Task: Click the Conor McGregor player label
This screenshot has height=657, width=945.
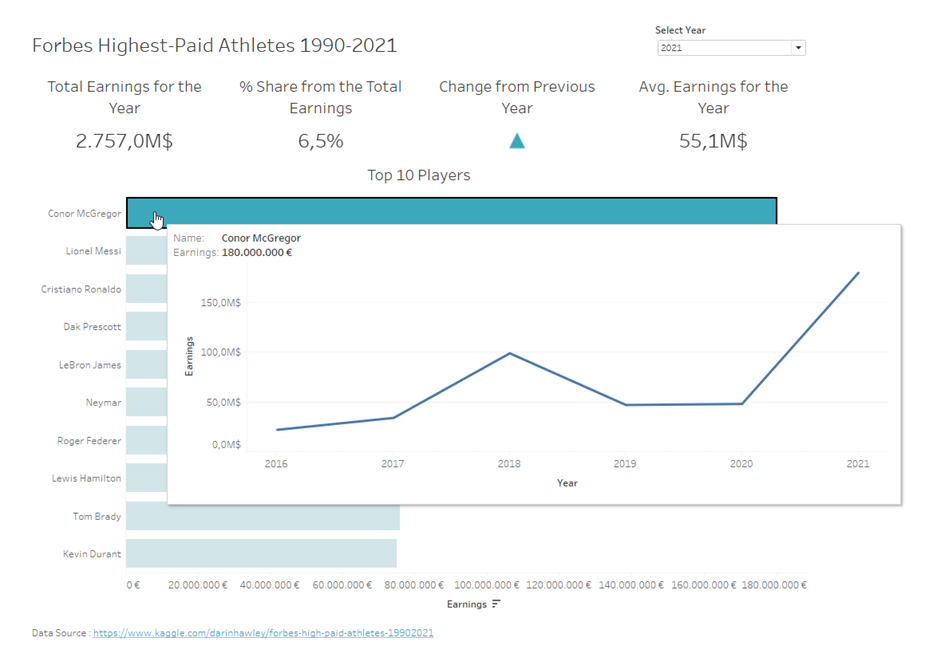Action: point(84,213)
